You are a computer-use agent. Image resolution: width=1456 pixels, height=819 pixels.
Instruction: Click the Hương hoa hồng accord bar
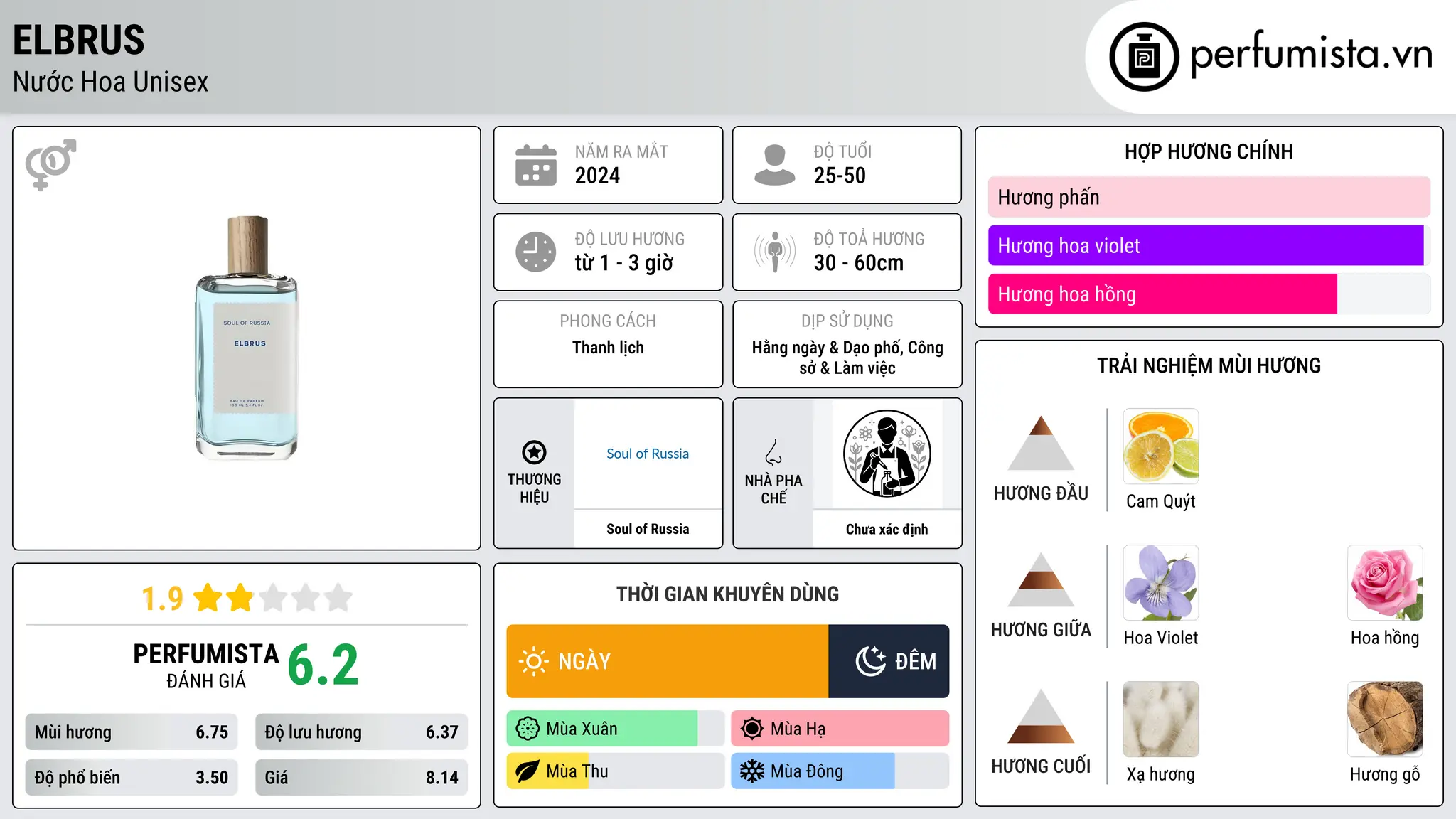coord(1209,294)
